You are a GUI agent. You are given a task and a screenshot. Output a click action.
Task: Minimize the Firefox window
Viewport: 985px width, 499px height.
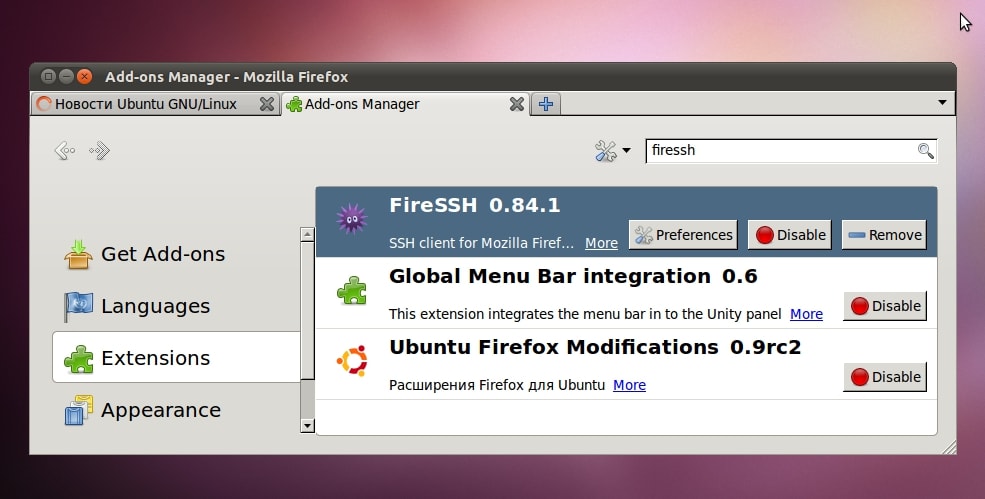pyautogui.click(x=66, y=77)
